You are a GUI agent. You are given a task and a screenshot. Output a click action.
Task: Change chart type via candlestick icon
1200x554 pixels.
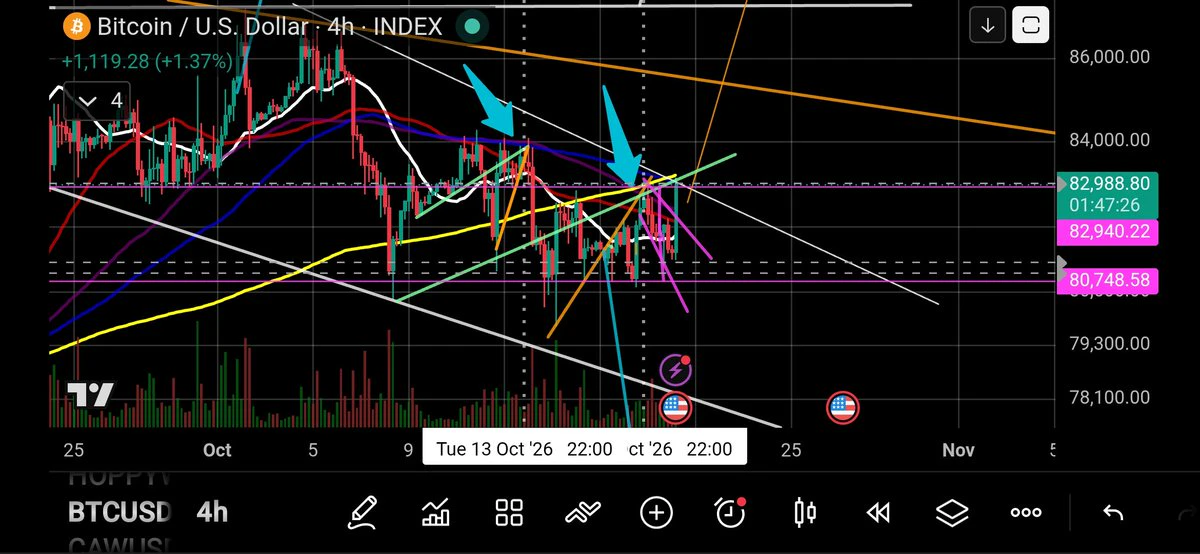point(804,513)
